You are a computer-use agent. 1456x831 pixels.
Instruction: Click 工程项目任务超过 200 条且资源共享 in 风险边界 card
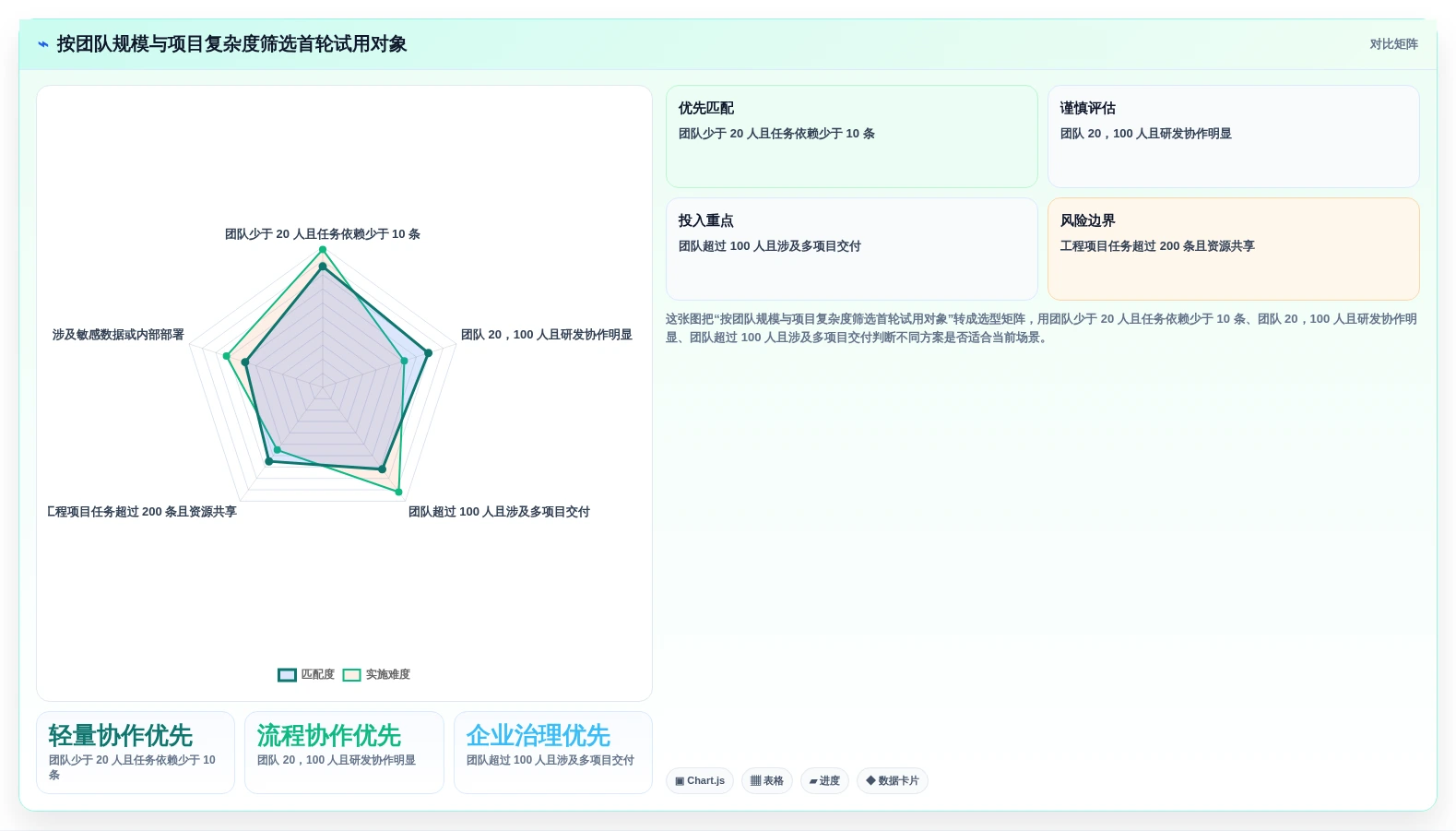click(1157, 246)
